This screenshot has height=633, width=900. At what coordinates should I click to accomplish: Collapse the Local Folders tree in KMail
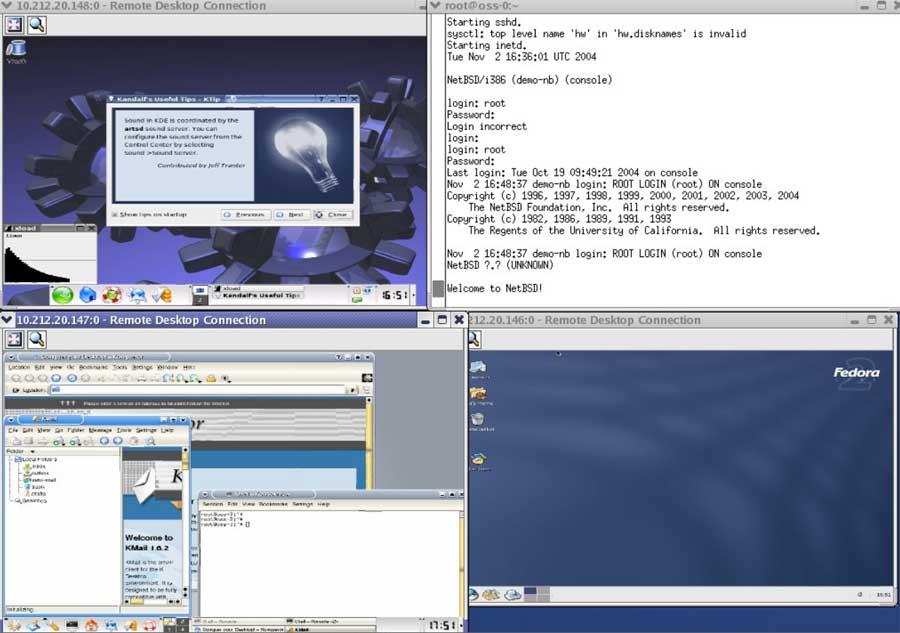[11, 459]
